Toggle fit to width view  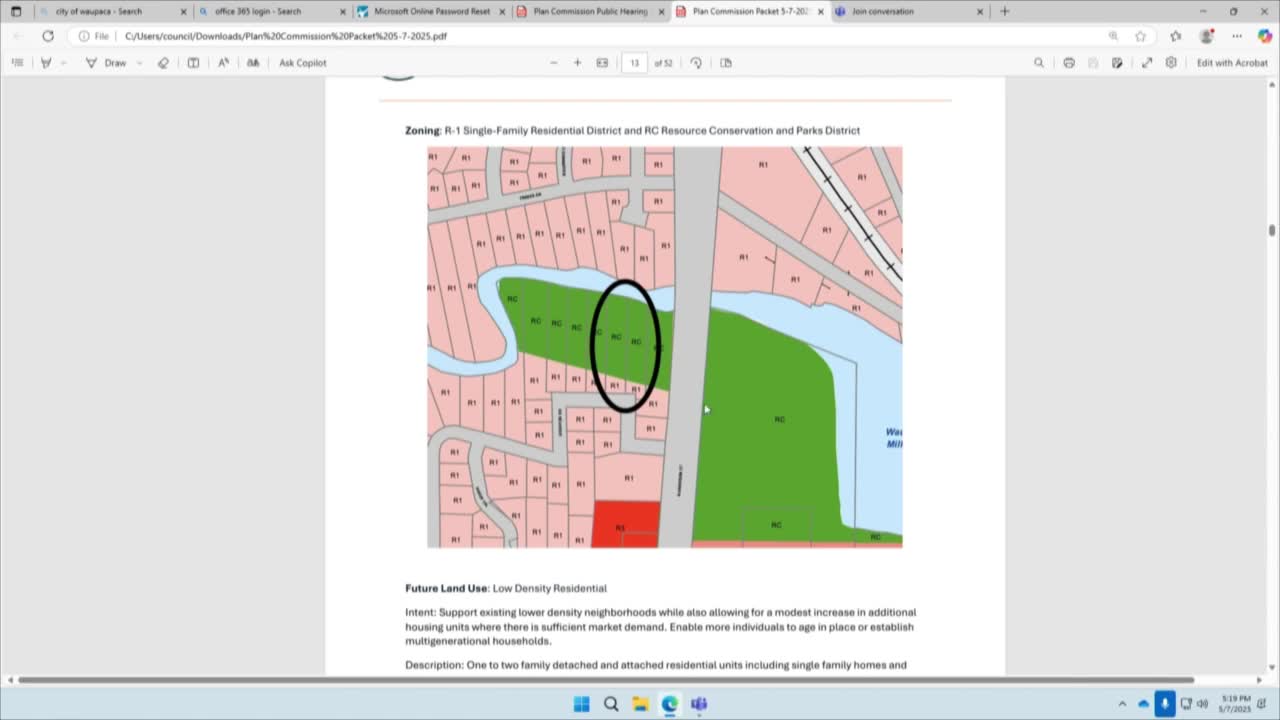coord(602,63)
